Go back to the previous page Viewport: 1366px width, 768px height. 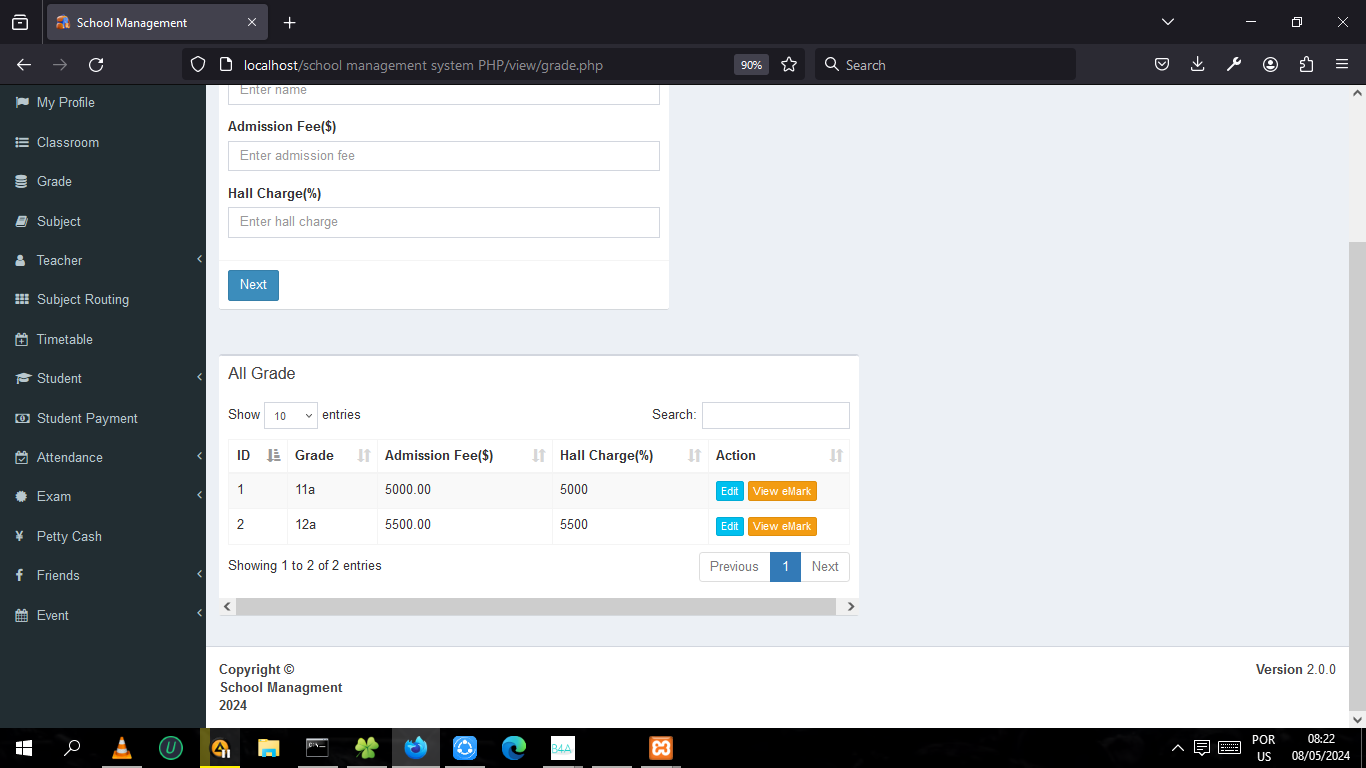point(24,65)
